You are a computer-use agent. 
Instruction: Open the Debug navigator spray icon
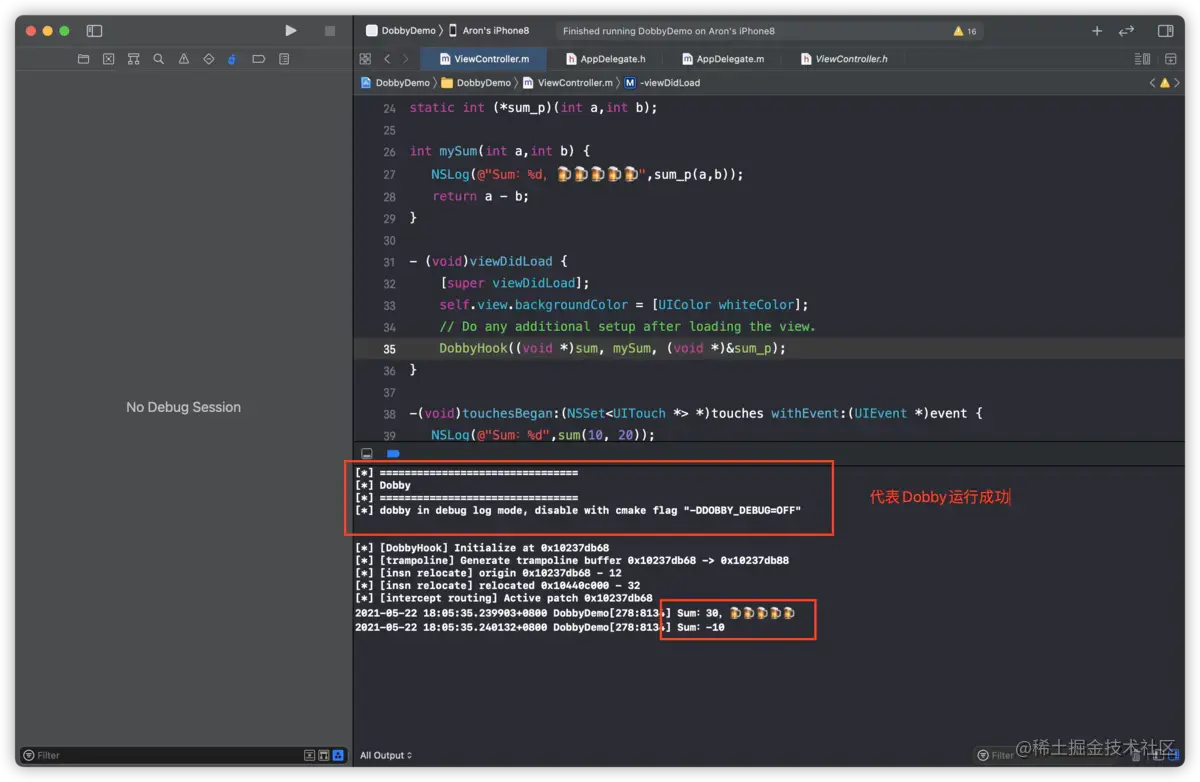(232, 59)
